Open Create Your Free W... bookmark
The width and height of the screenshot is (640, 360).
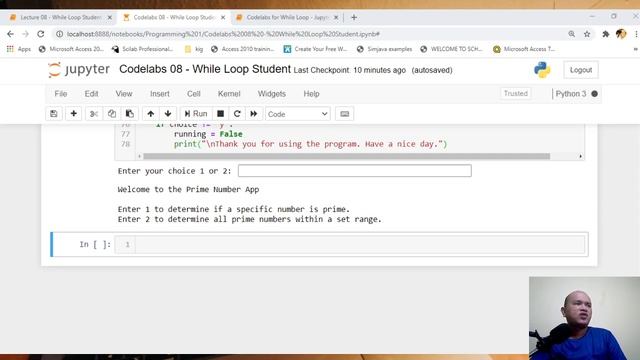316,49
